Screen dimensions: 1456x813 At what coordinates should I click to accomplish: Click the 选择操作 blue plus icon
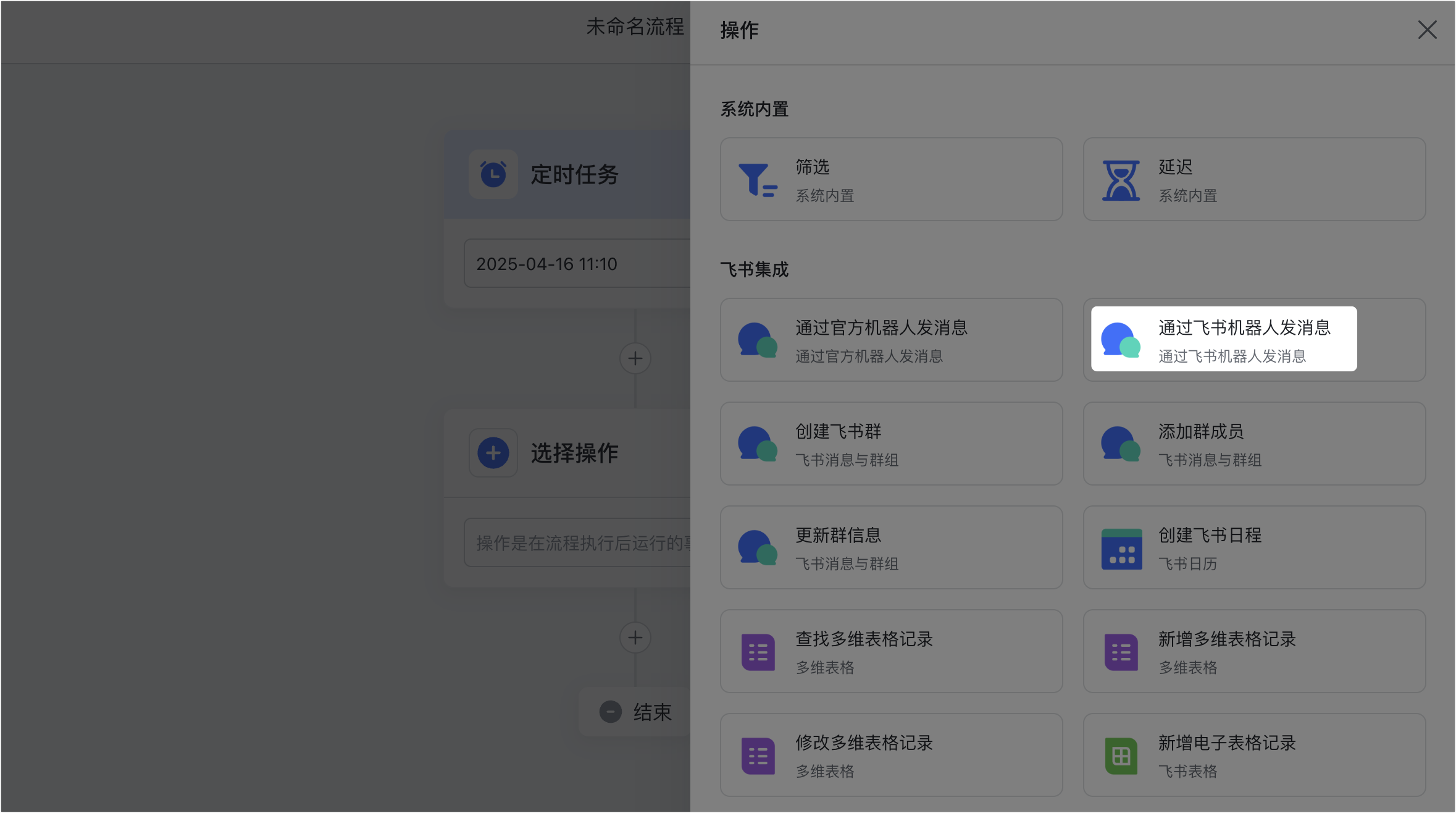tap(493, 453)
